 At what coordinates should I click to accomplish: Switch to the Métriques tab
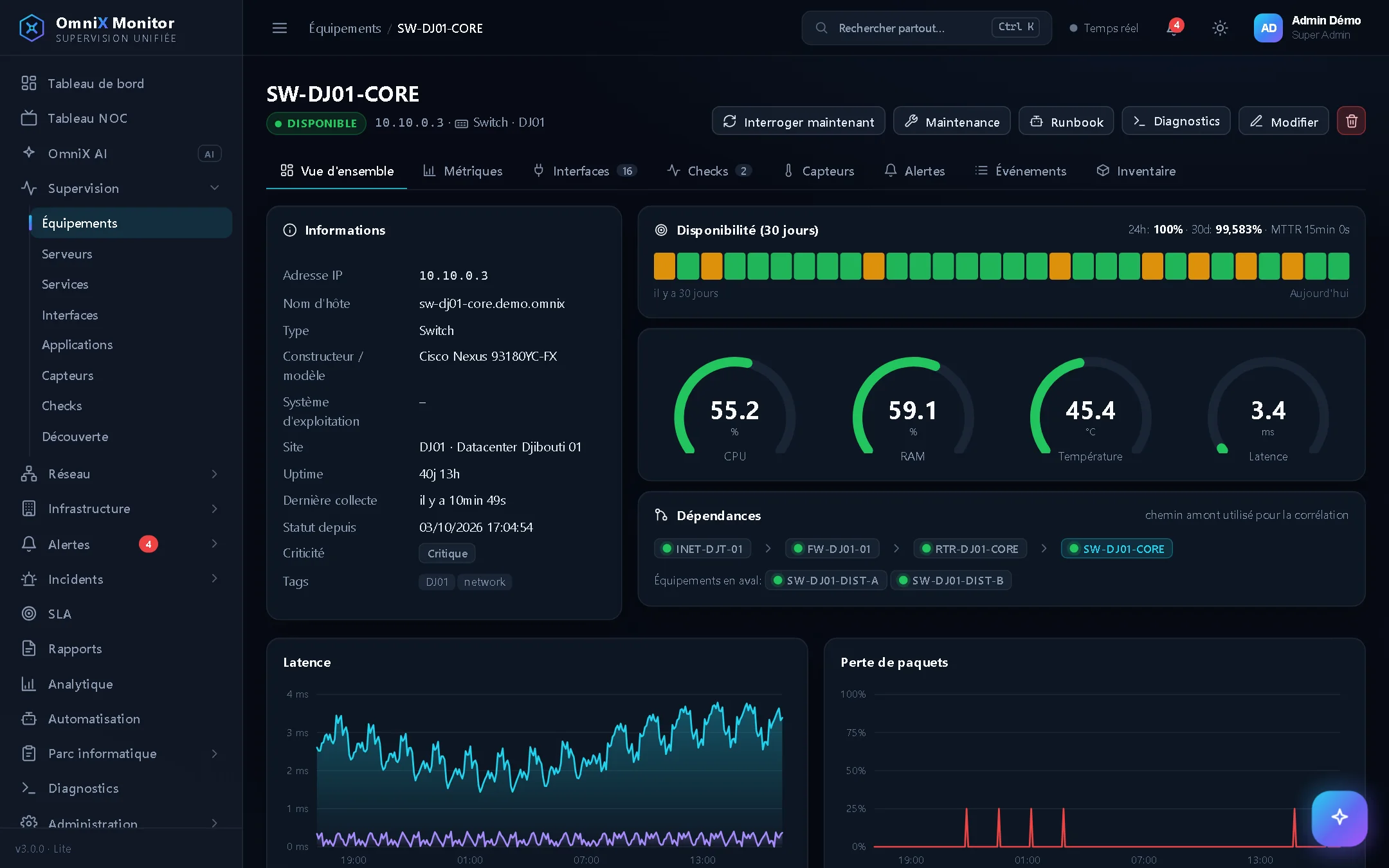pyautogui.click(x=462, y=171)
